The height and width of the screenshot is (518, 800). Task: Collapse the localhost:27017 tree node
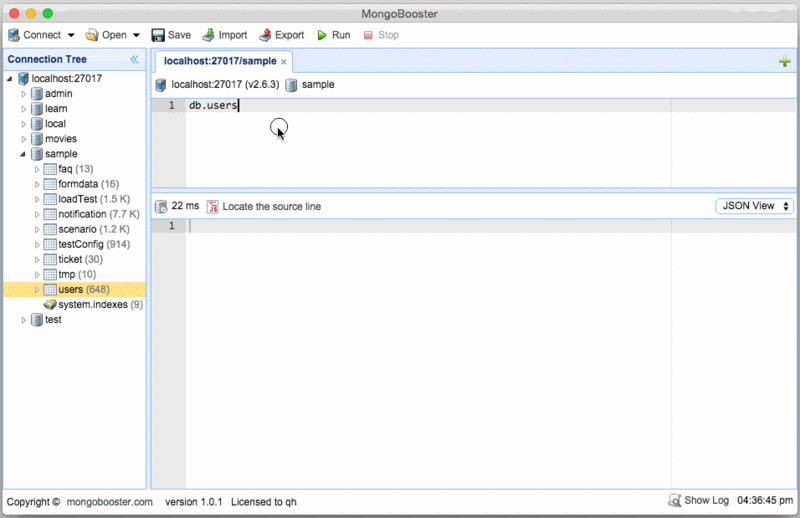tap(10, 79)
